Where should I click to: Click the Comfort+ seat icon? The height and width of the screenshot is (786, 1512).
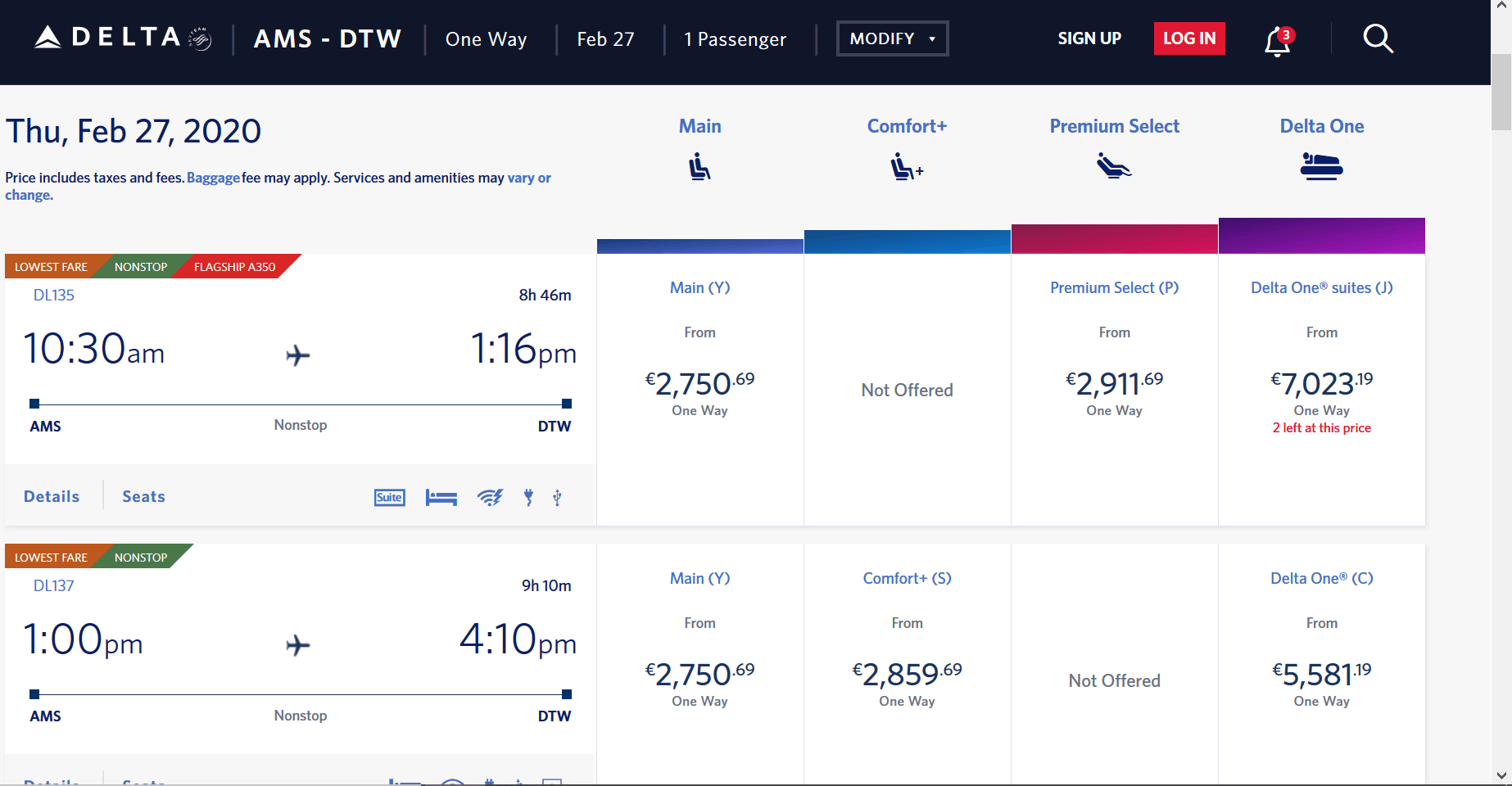907,167
